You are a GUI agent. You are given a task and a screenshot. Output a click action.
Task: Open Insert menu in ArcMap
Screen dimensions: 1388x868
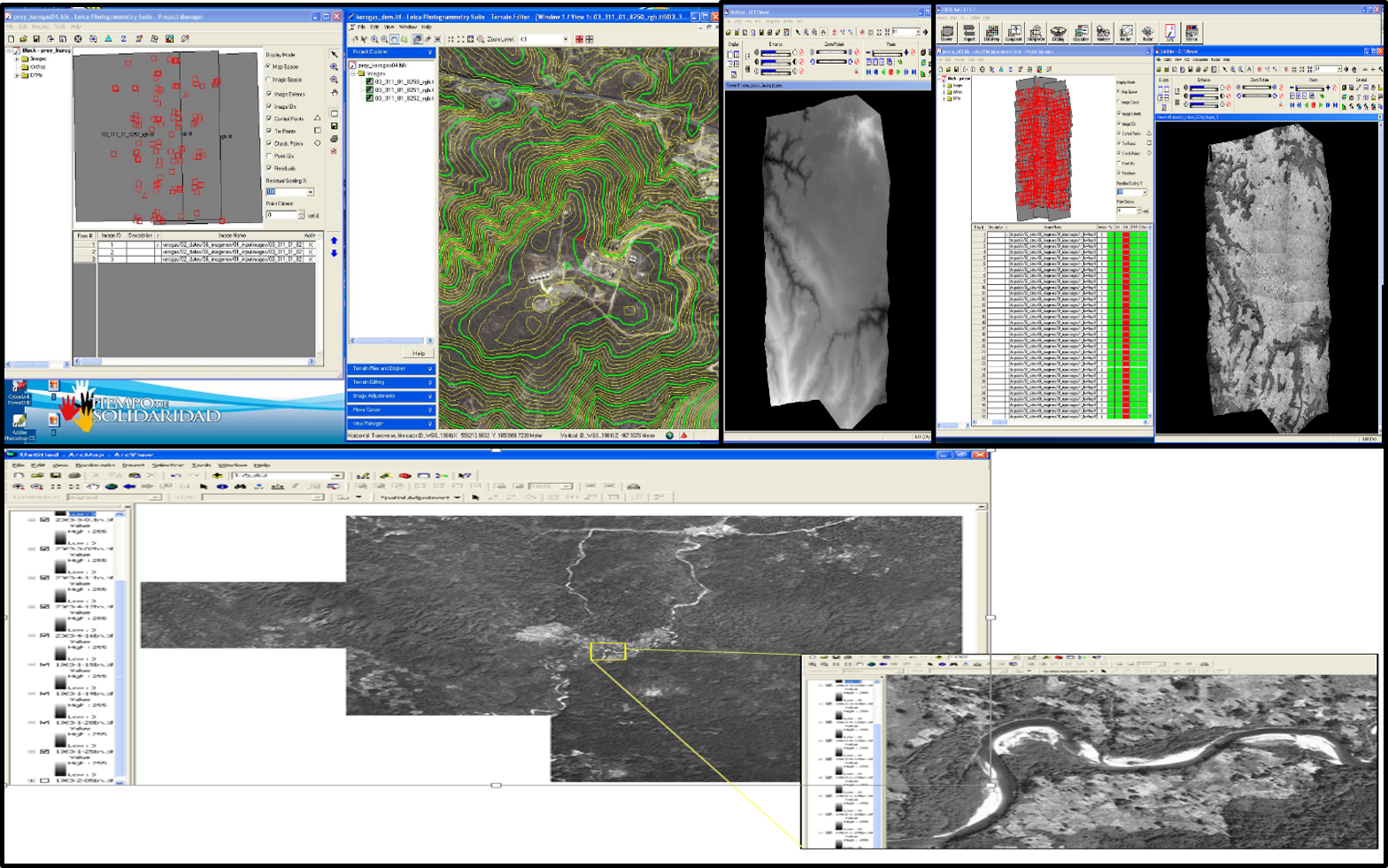133,465
